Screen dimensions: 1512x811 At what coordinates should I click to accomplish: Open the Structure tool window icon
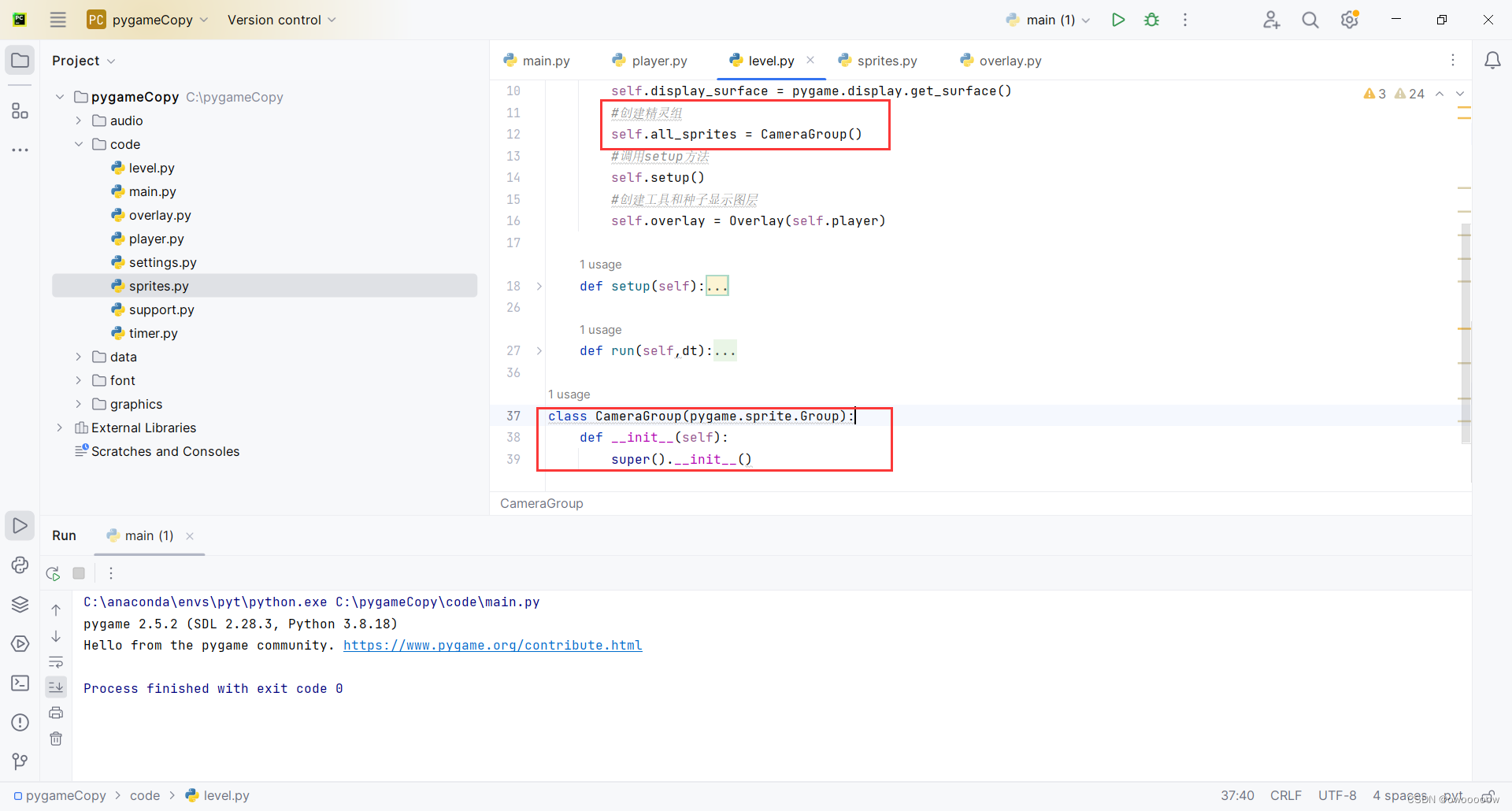[x=20, y=111]
